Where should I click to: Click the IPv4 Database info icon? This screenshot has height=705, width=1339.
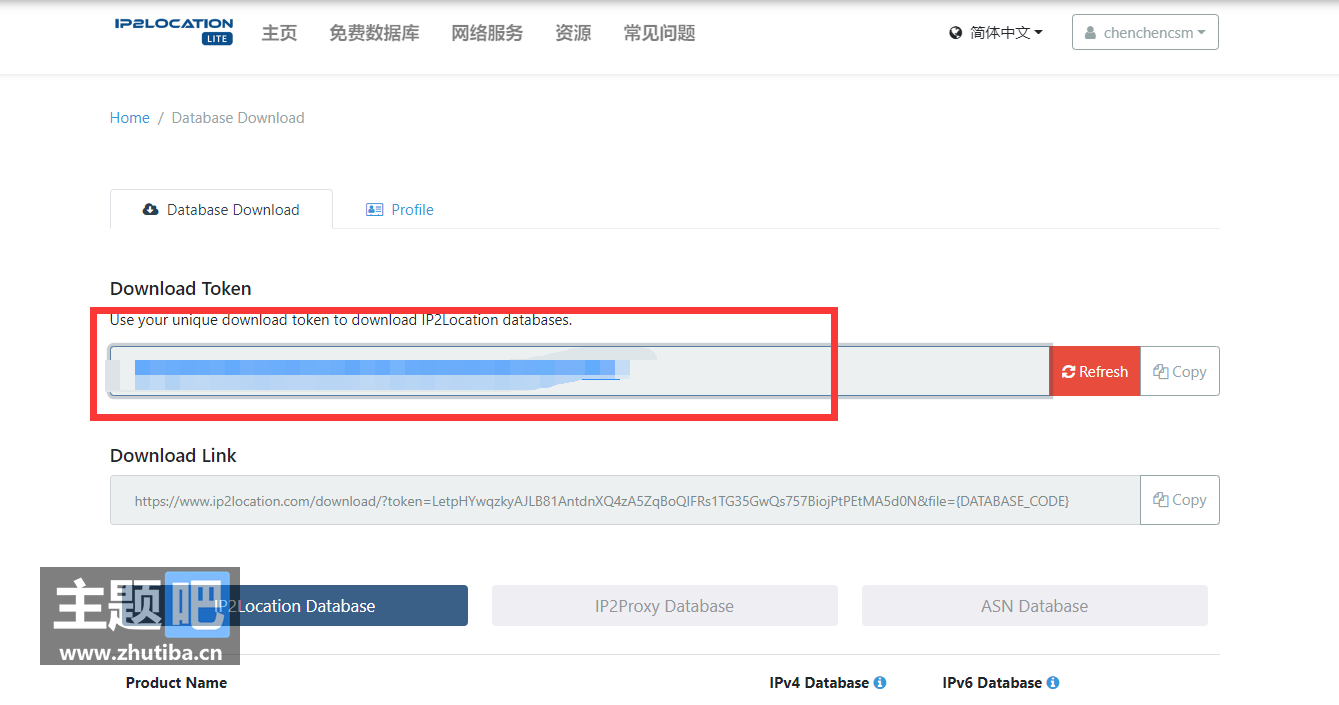click(x=880, y=683)
